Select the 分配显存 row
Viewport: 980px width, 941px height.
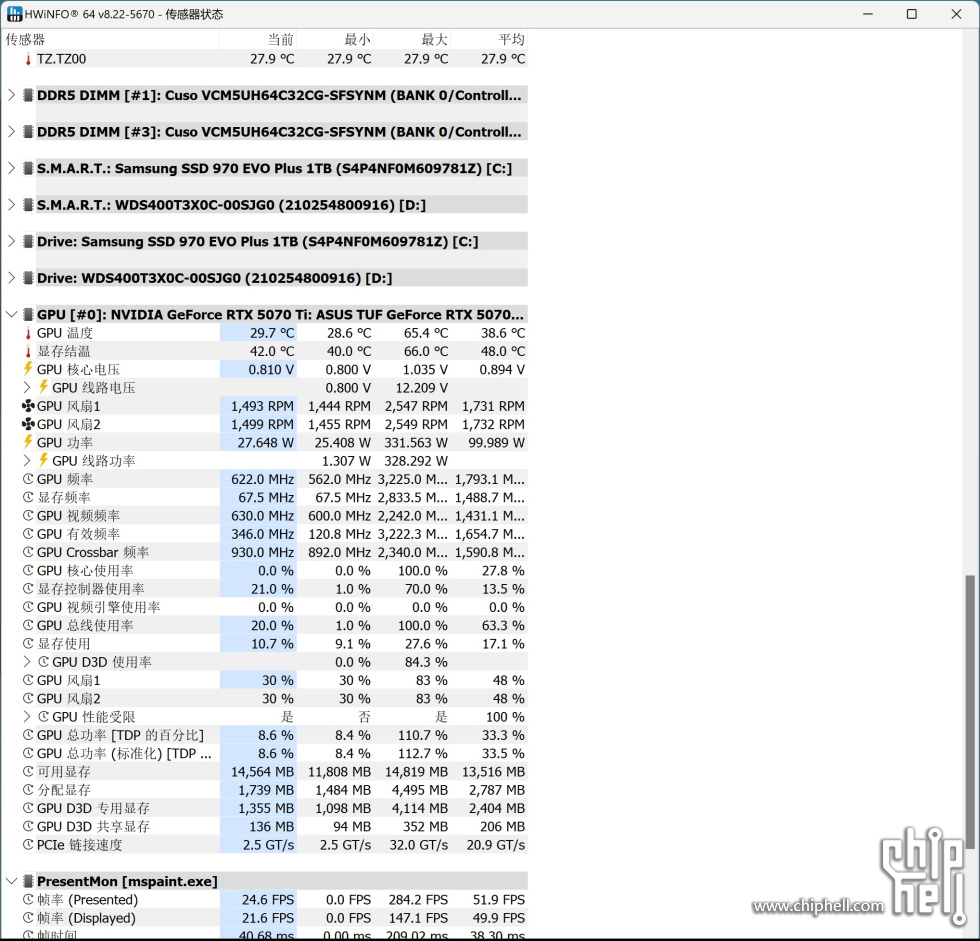274,790
